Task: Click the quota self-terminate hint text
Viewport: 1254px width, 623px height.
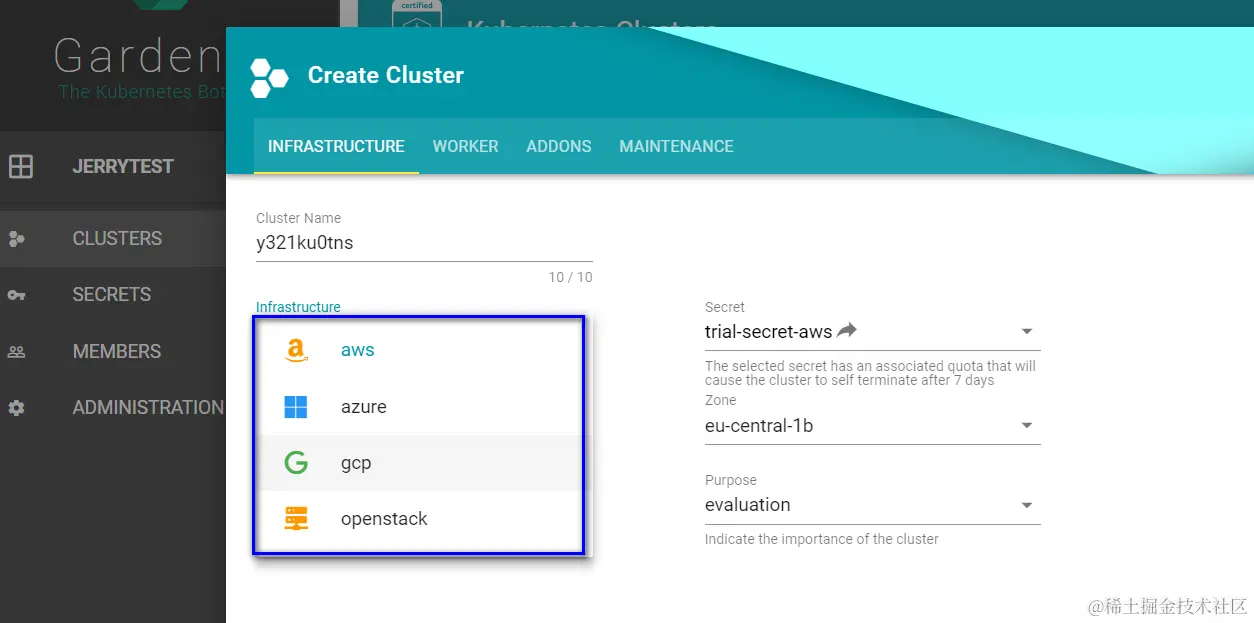Action: tap(870, 373)
